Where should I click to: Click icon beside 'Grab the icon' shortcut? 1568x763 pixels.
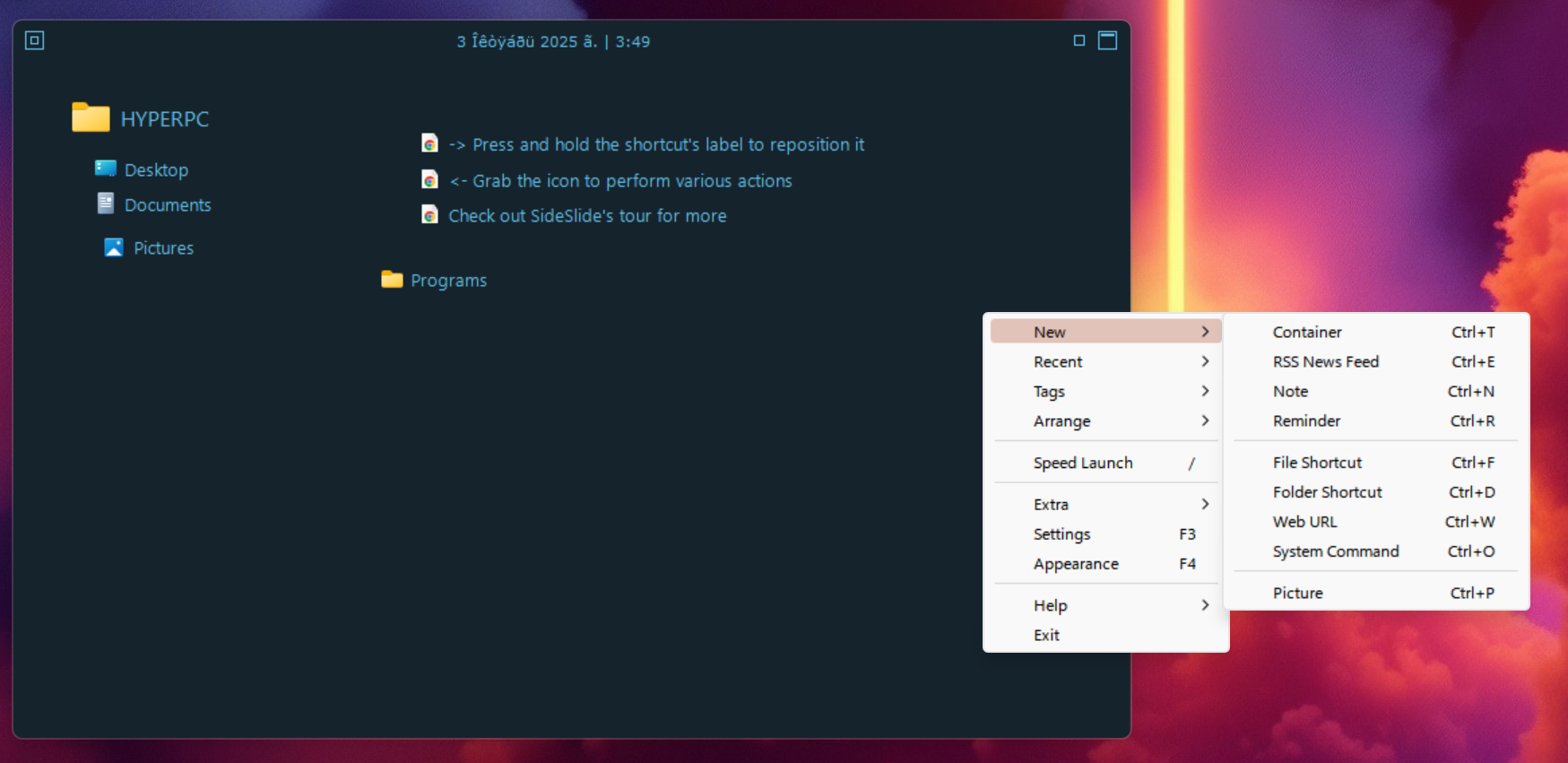coord(430,180)
